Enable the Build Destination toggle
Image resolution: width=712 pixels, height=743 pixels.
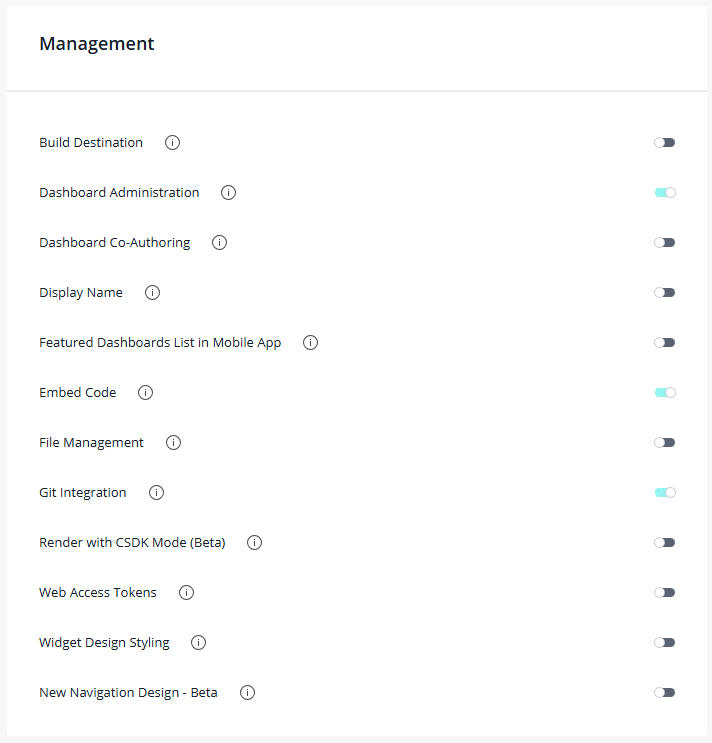point(665,143)
